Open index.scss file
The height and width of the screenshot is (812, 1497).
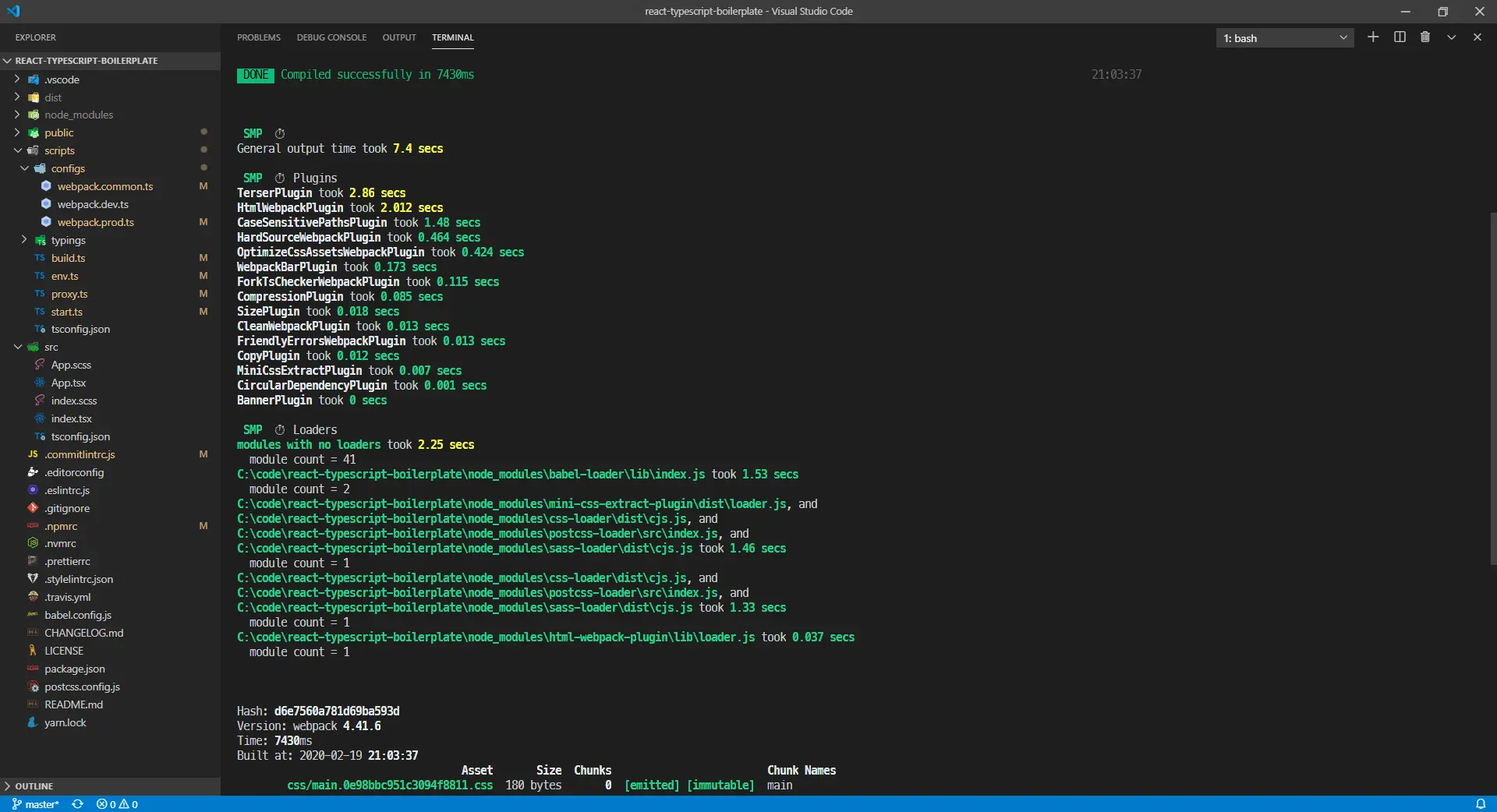74,401
